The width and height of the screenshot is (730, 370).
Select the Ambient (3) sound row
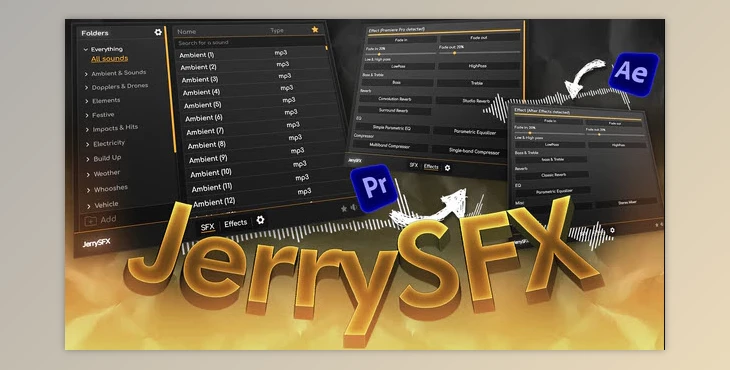click(x=256, y=78)
